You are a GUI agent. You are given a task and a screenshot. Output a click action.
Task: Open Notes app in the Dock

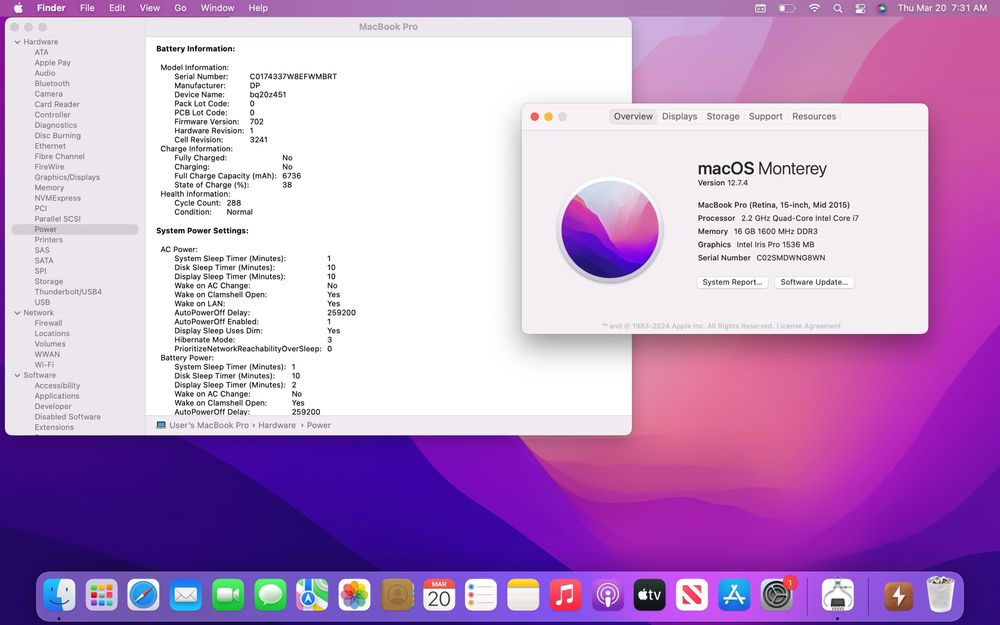click(523, 596)
